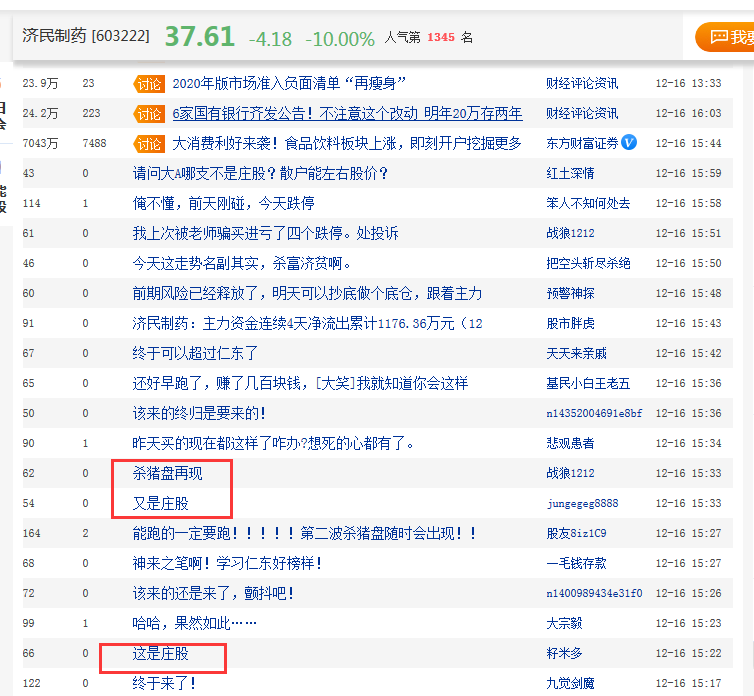The image size is (754, 696).
Task: Open post 昨天买的现在都这样了咋办
Action: click(x=273, y=443)
